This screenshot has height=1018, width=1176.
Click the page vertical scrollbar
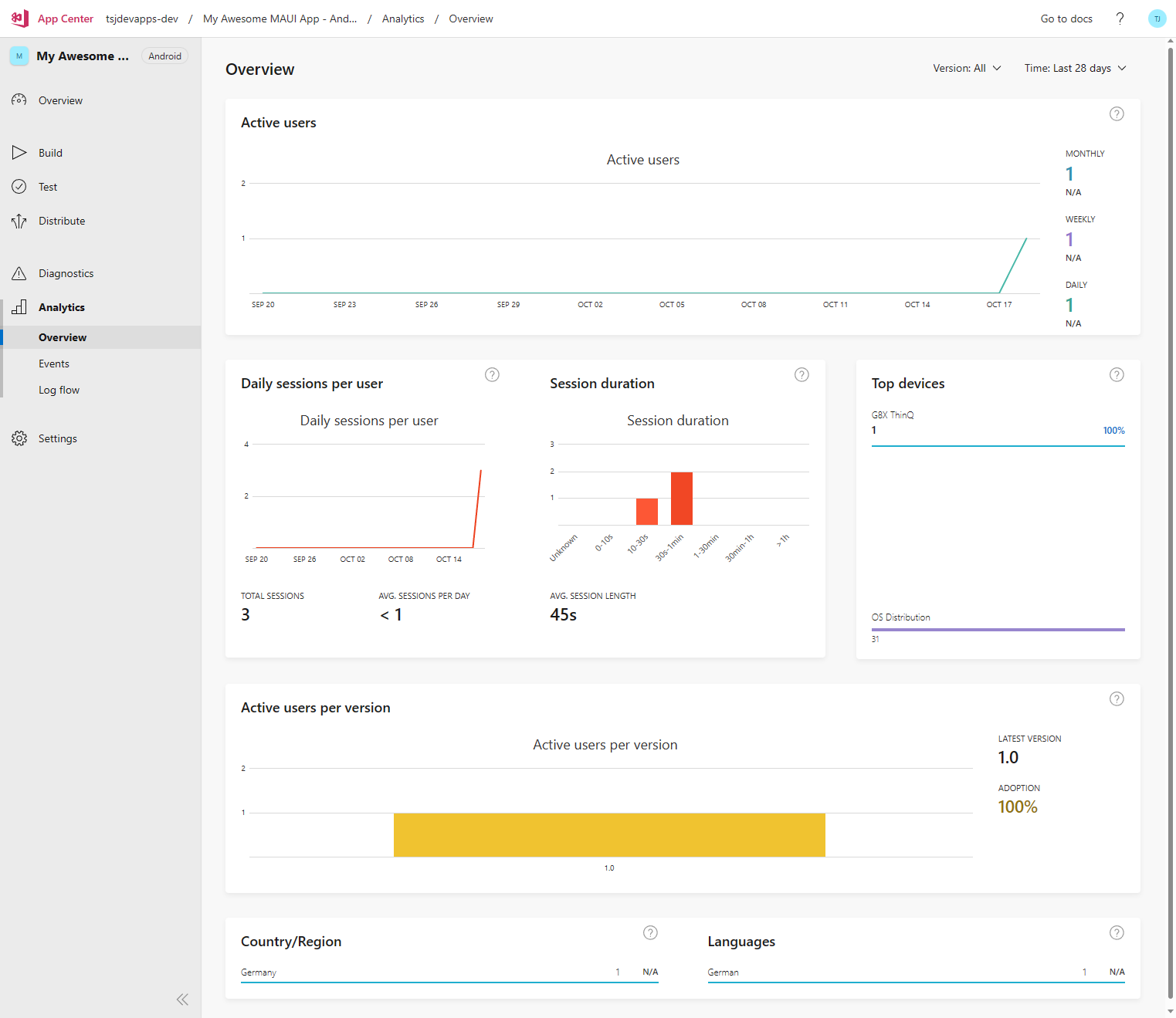[1170, 525]
